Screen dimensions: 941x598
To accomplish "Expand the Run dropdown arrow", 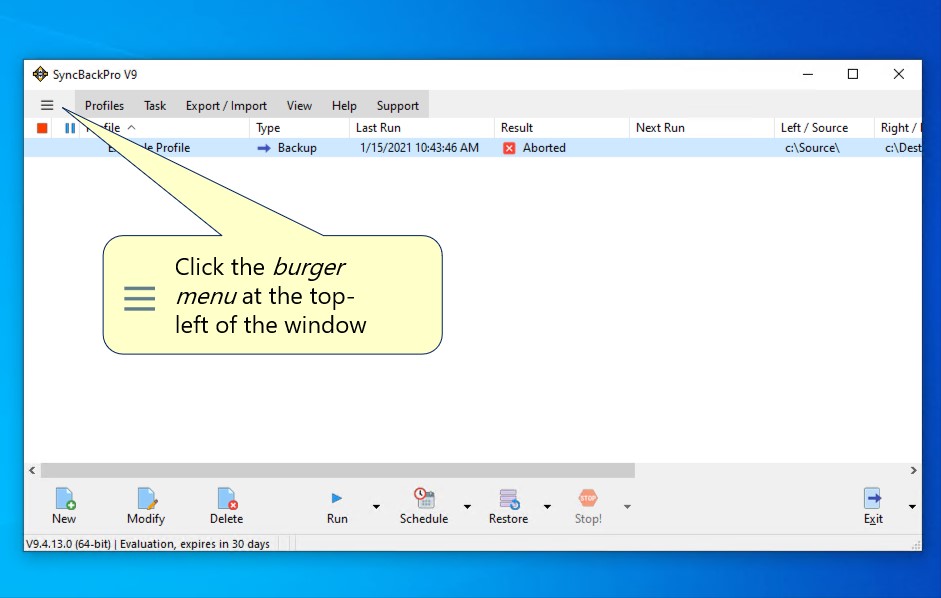I will [376, 507].
